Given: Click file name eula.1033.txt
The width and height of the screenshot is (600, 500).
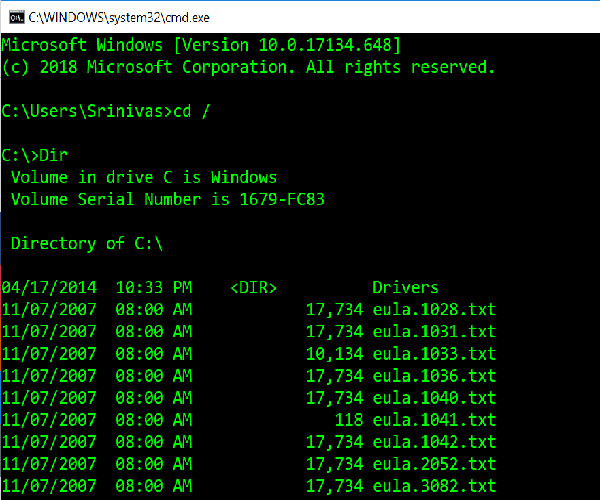Looking at the screenshot, I should coord(434,354).
